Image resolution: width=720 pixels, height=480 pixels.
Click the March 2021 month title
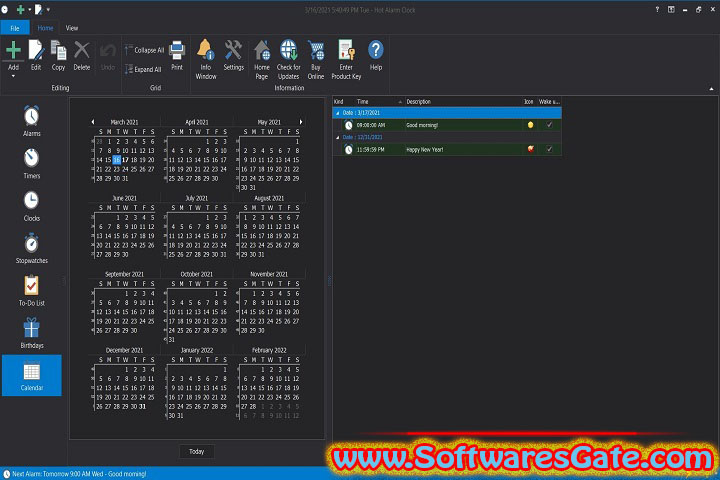pyautogui.click(x=124, y=122)
